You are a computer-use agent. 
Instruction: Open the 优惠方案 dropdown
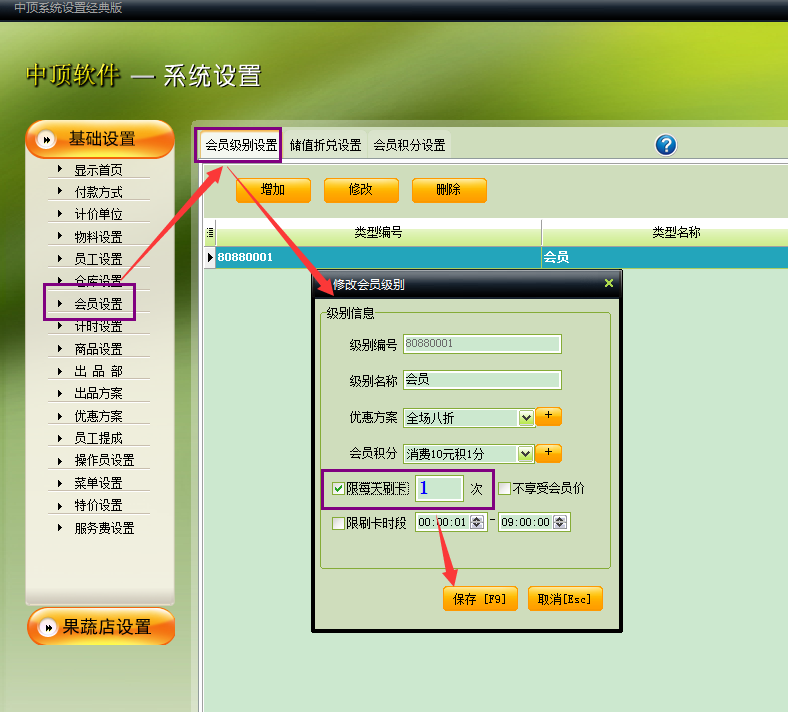click(526, 418)
